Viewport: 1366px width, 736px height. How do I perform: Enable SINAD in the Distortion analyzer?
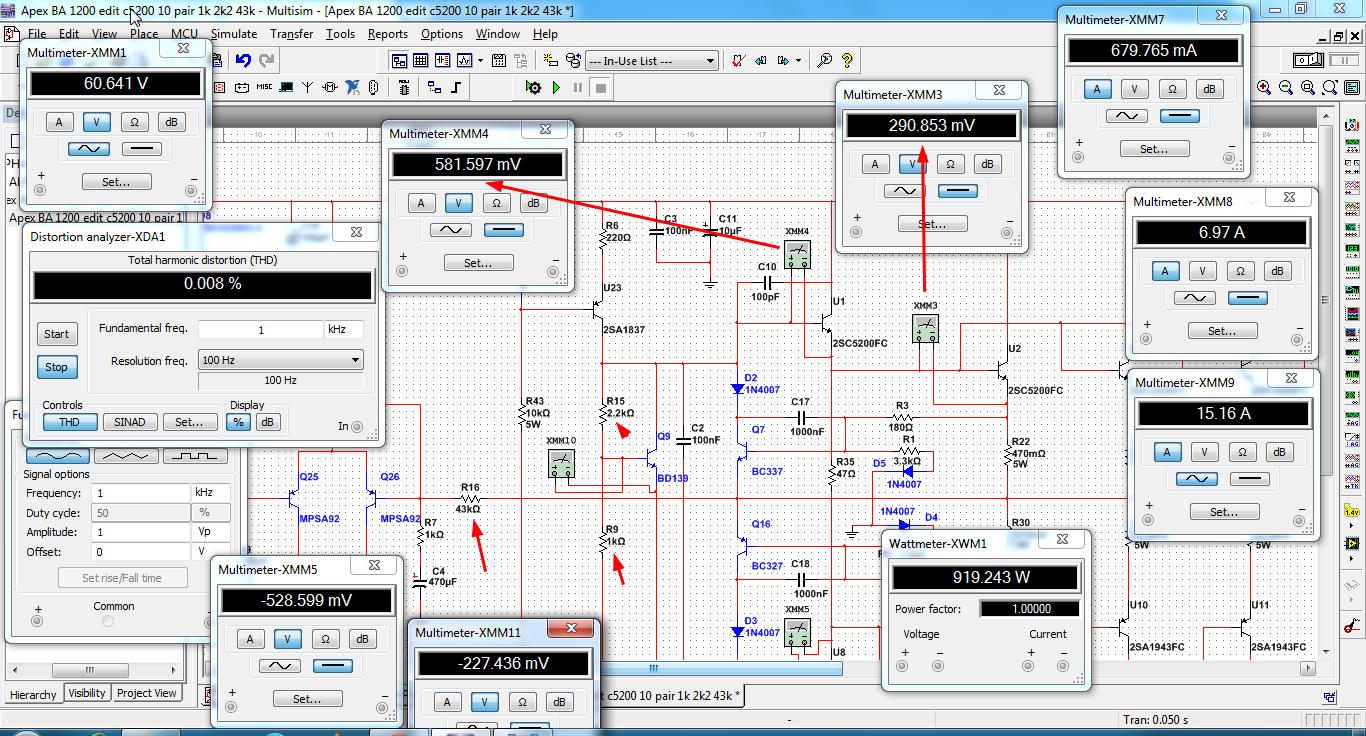click(x=130, y=422)
